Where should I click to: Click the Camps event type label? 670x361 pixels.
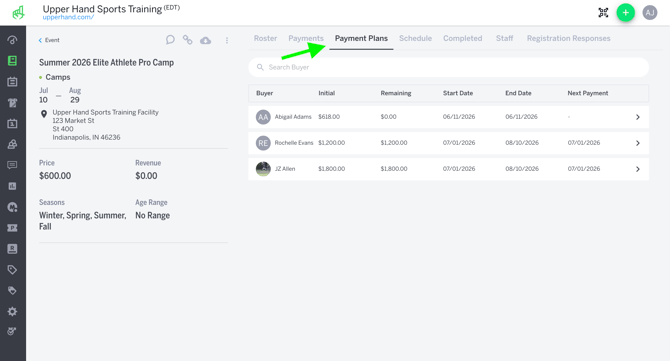coord(58,77)
